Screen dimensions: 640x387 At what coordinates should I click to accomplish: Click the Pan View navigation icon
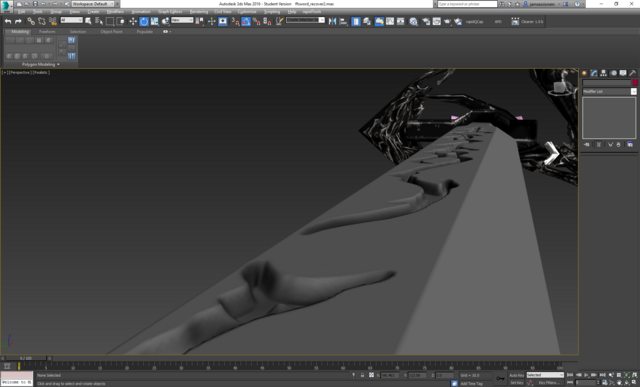point(619,383)
